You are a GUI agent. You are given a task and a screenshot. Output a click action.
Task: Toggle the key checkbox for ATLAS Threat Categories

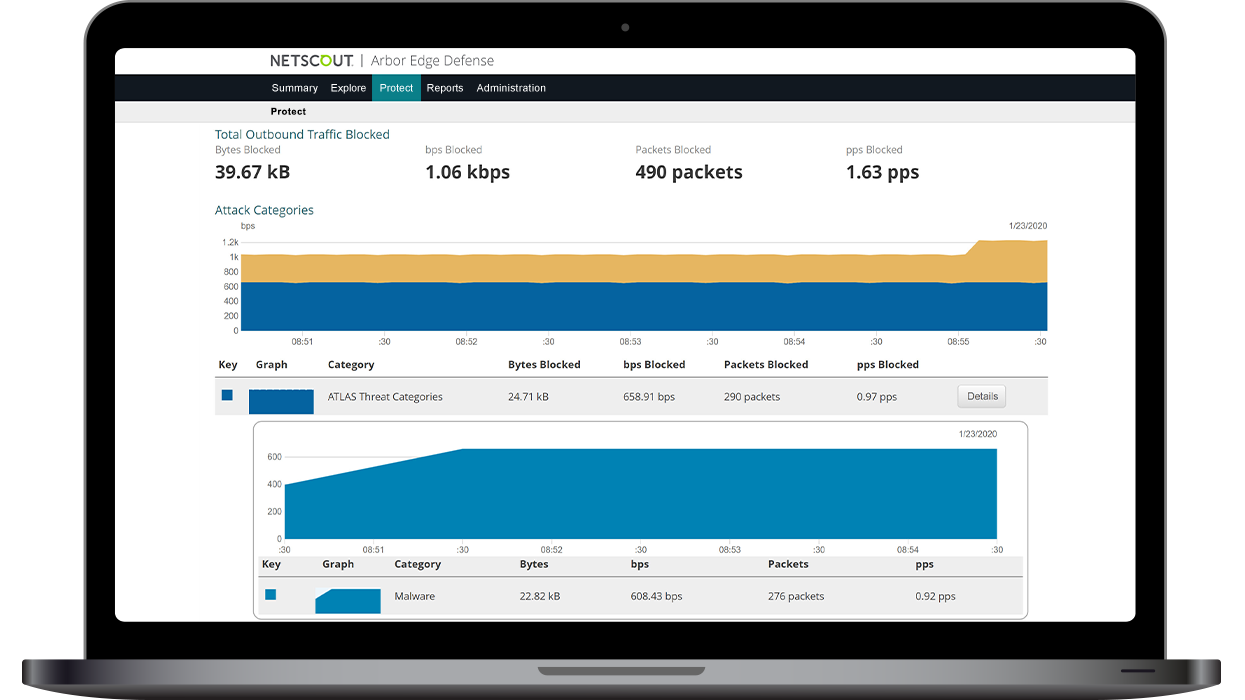[x=227, y=395]
